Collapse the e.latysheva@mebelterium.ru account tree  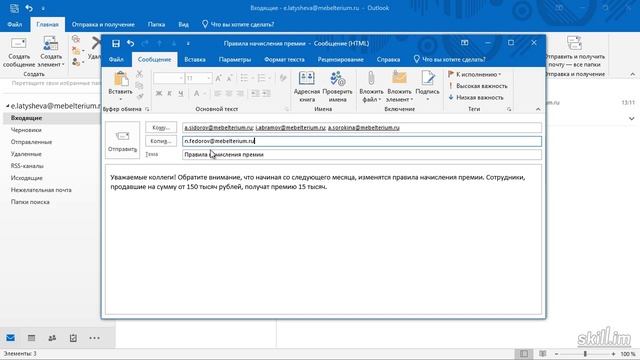7,106
